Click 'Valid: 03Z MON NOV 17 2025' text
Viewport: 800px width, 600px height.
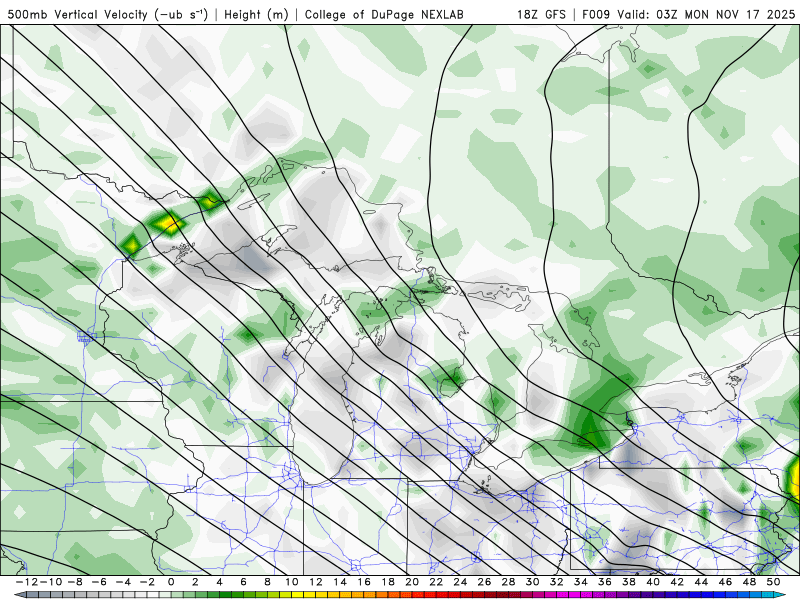(x=706, y=14)
